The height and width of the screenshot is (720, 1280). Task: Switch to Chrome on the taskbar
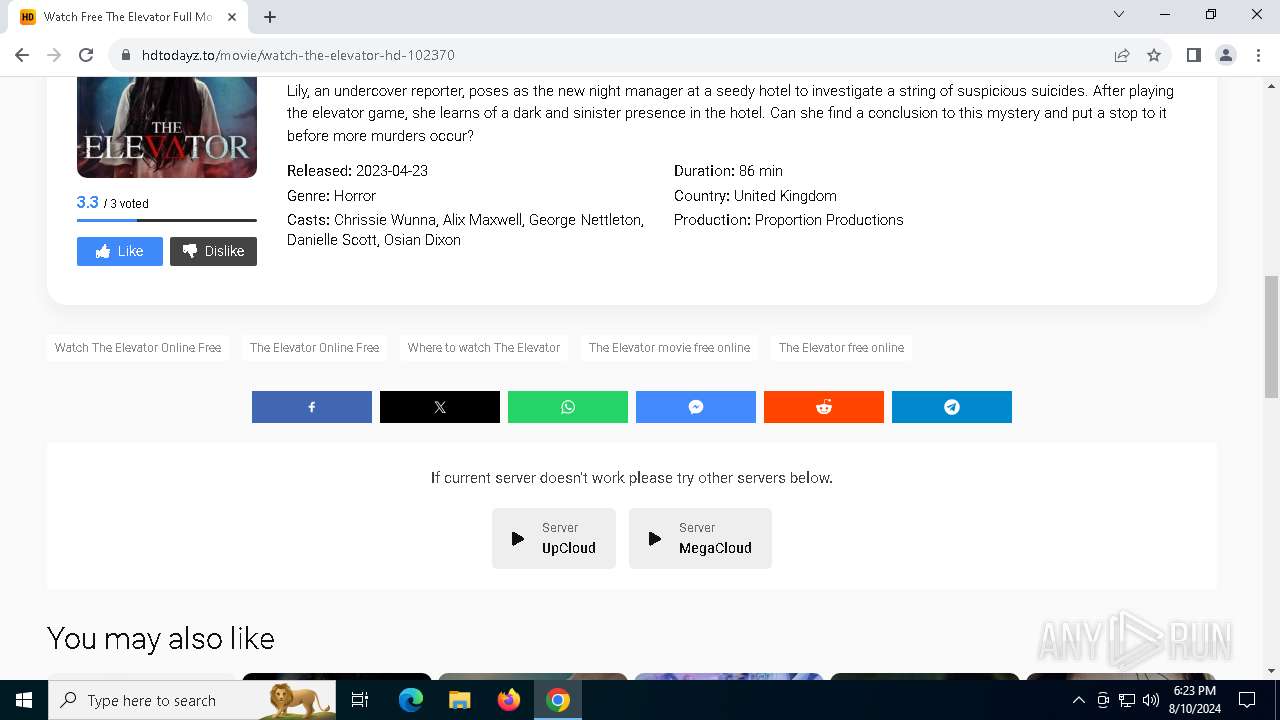pyautogui.click(x=558, y=700)
